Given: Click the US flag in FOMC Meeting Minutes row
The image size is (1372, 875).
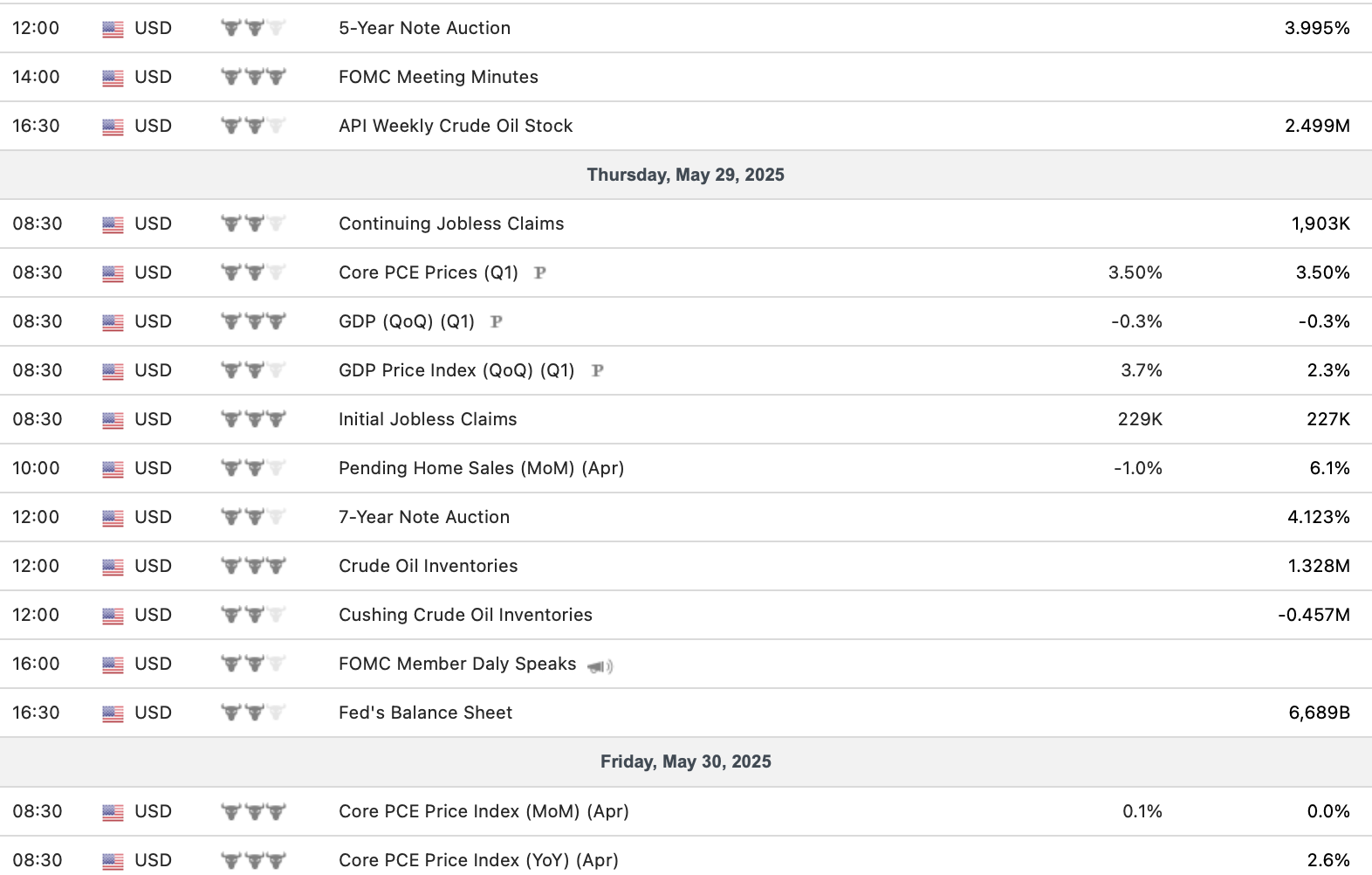Looking at the screenshot, I should coord(113,78).
